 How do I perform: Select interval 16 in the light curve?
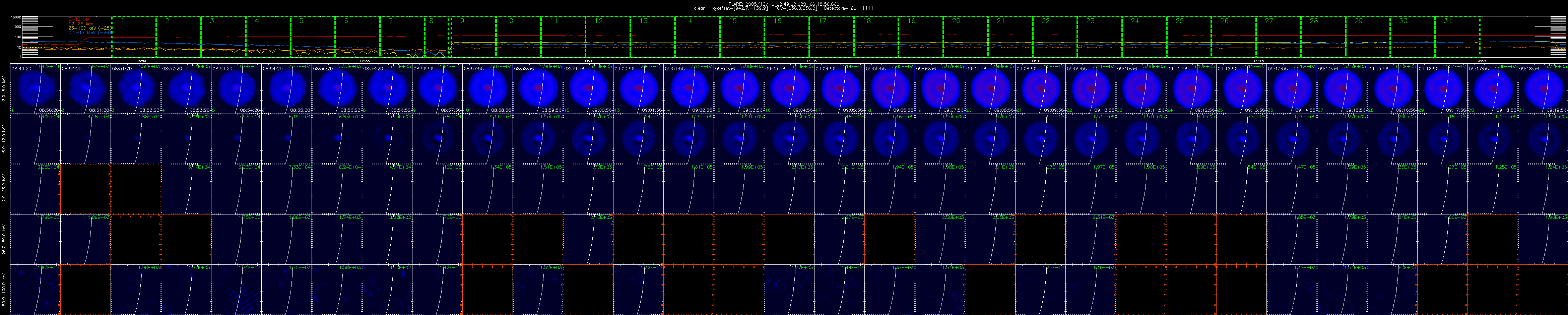(787, 37)
